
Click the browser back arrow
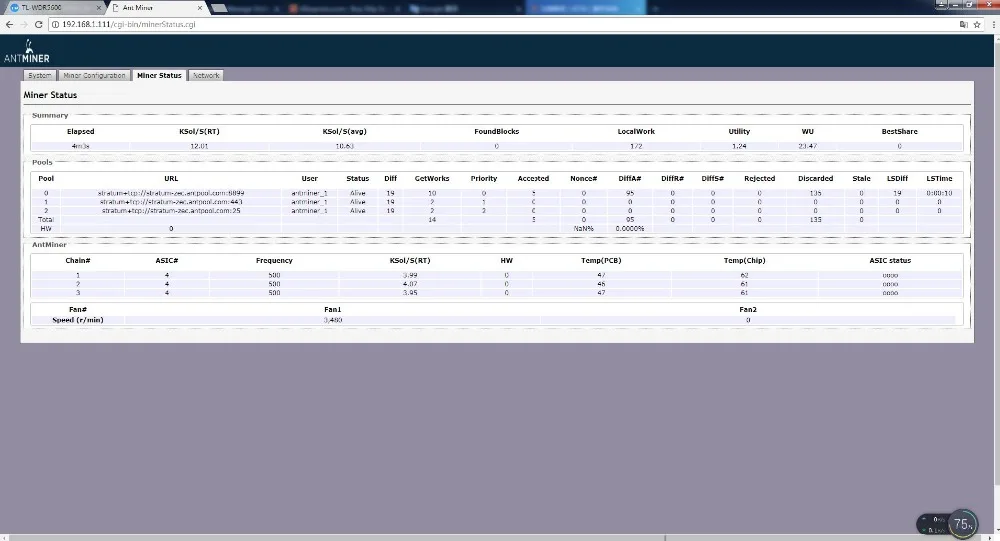(10, 24)
